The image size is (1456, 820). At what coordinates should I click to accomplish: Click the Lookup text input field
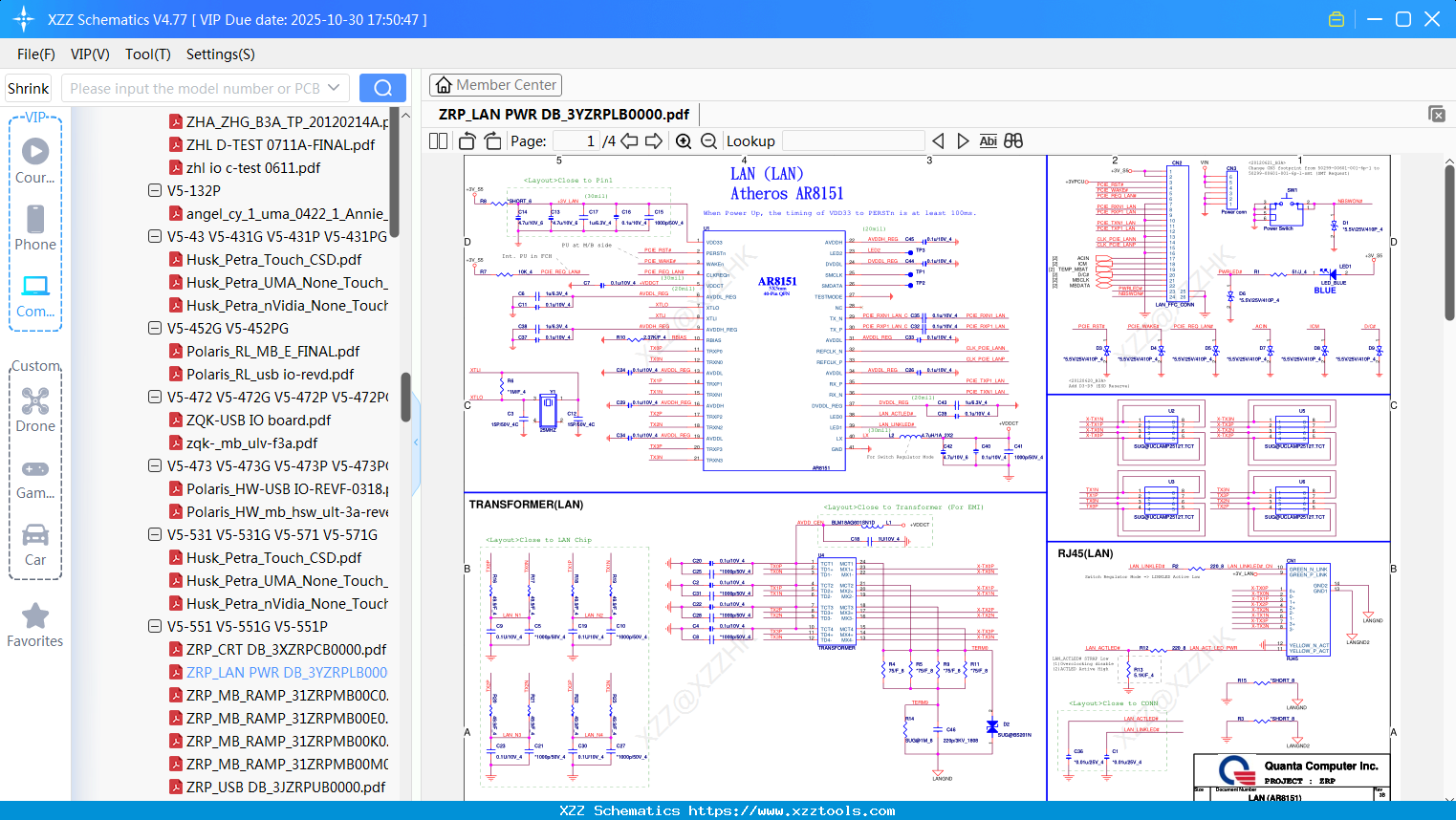pos(853,141)
